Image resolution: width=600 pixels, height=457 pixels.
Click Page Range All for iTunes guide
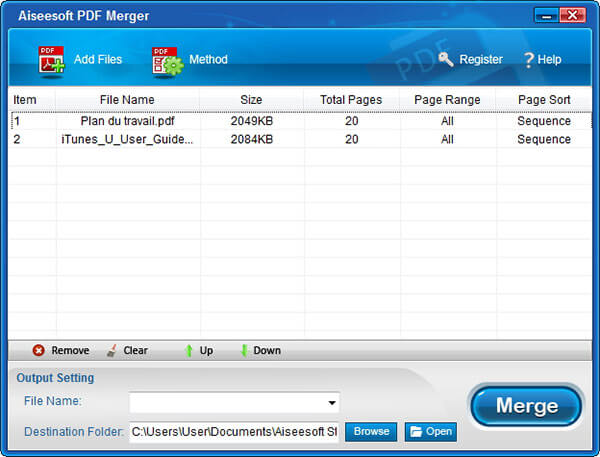pyautogui.click(x=447, y=139)
